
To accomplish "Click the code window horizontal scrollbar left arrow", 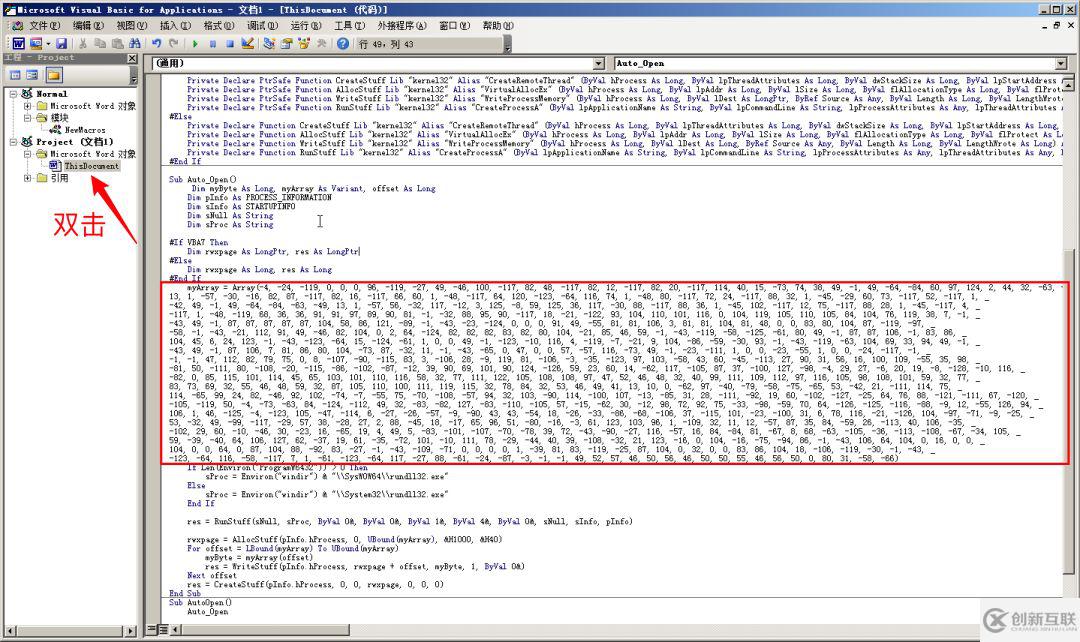I will coord(176,629).
